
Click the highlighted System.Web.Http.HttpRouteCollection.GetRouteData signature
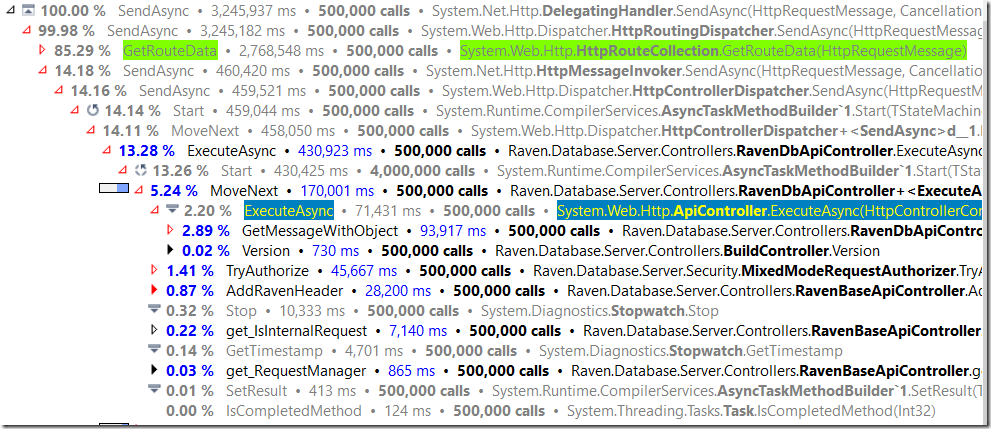(x=713, y=51)
